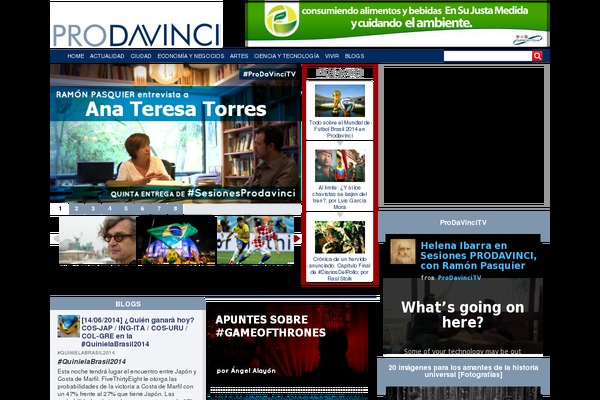Open the Ana Teresa Torres interview banner
This screenshot has width=600, height=400.
point(176,133)
